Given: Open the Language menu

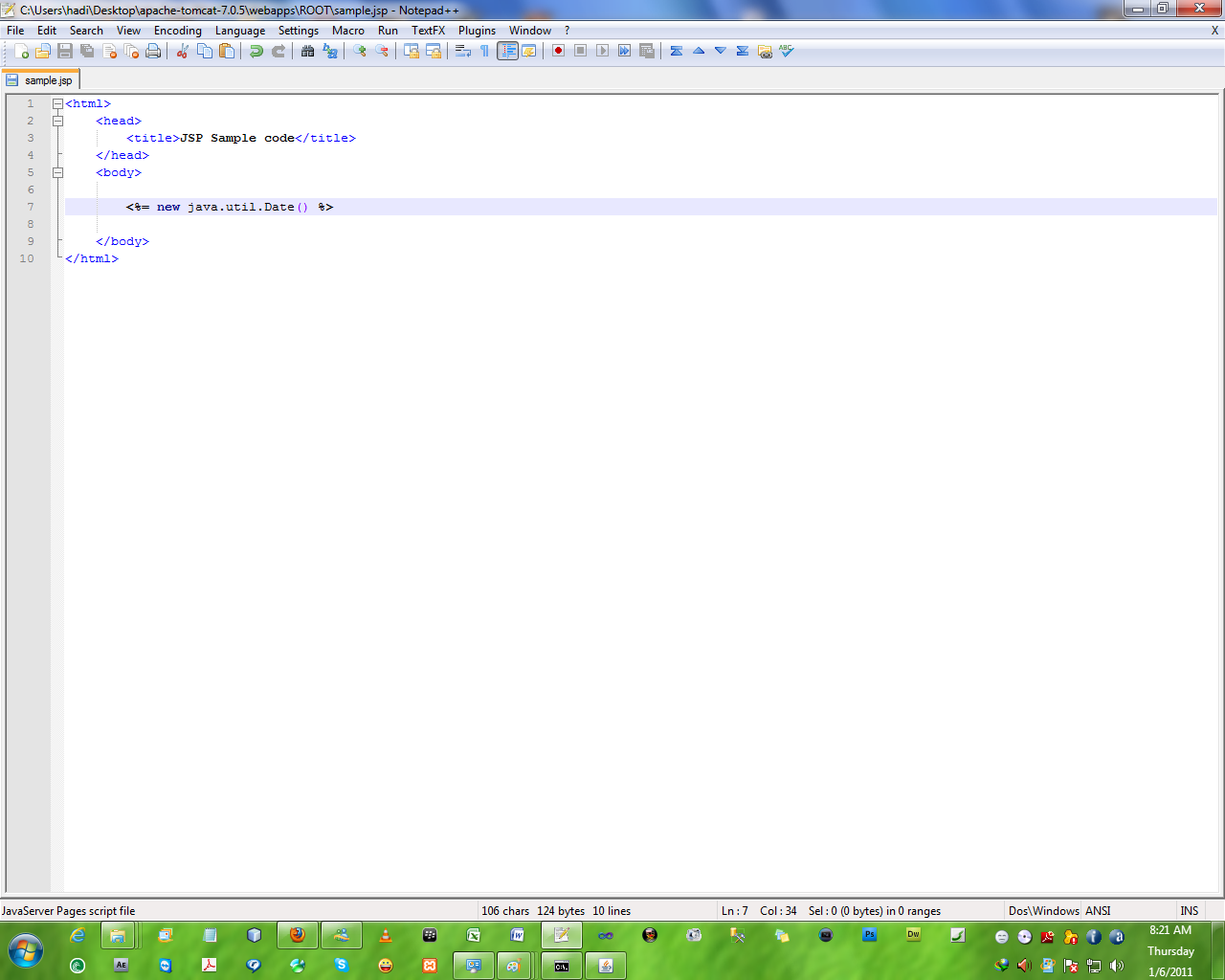Looking at the screenshot, I should tap(240, 31).
